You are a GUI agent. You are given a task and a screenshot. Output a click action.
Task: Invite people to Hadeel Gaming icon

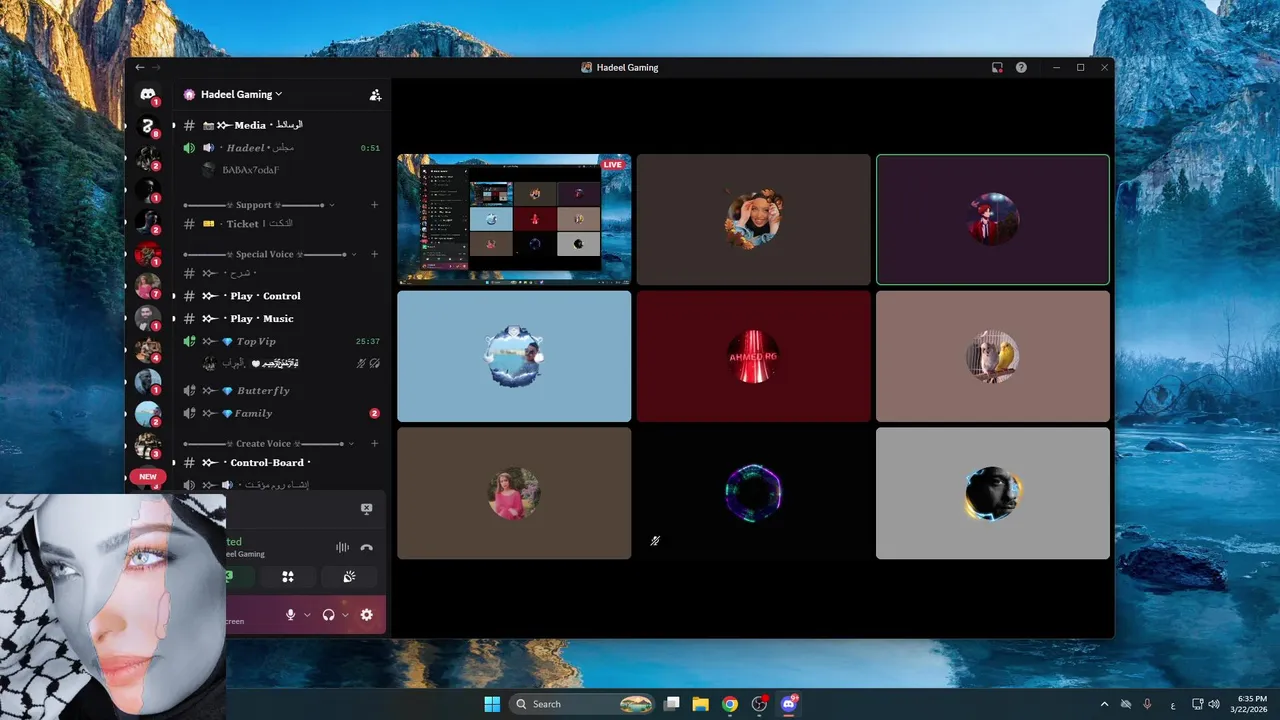click(x=375, y=95)
